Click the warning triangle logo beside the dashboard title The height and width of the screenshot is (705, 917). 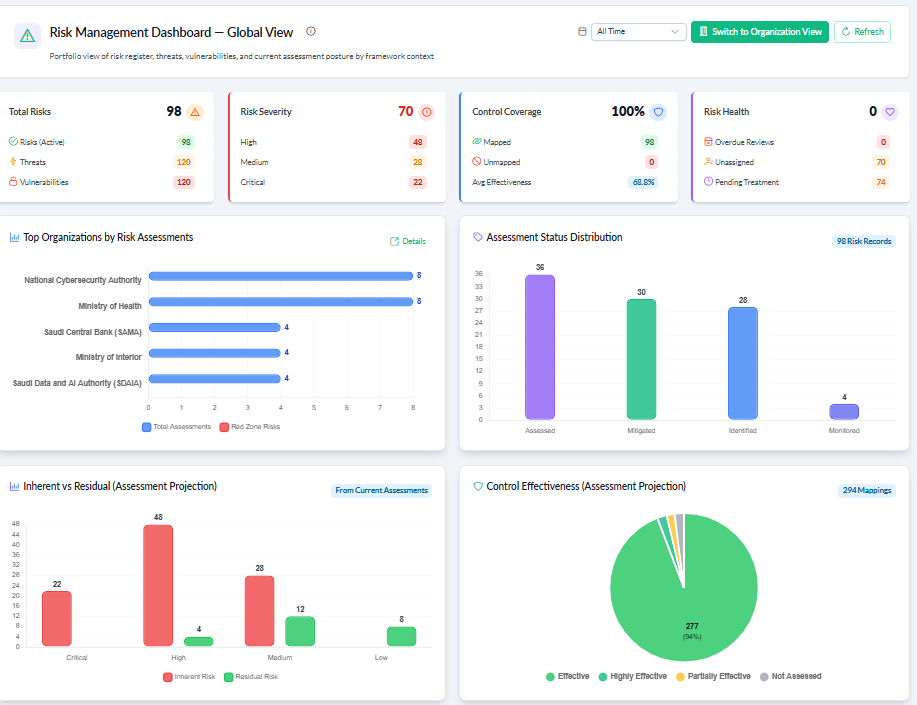click(x=27, y=36)
